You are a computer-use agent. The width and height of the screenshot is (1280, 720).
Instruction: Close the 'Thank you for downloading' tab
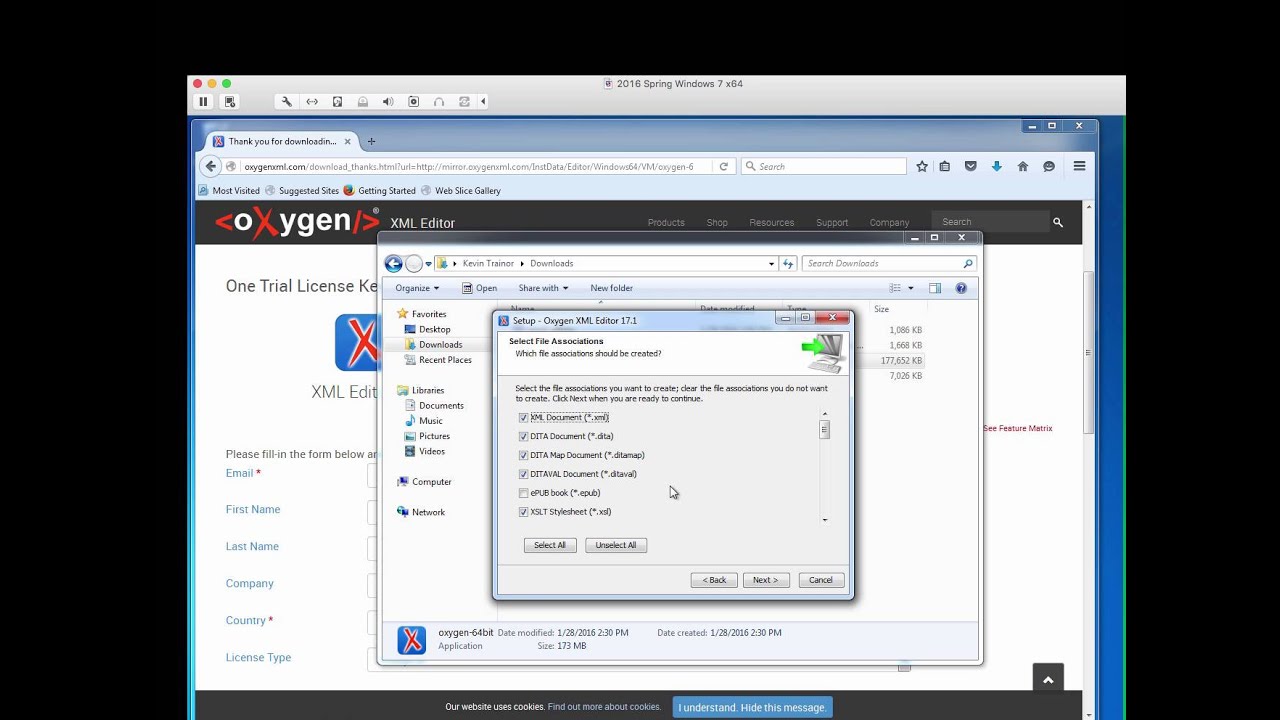pyautogui.click(x=347, y=141)
